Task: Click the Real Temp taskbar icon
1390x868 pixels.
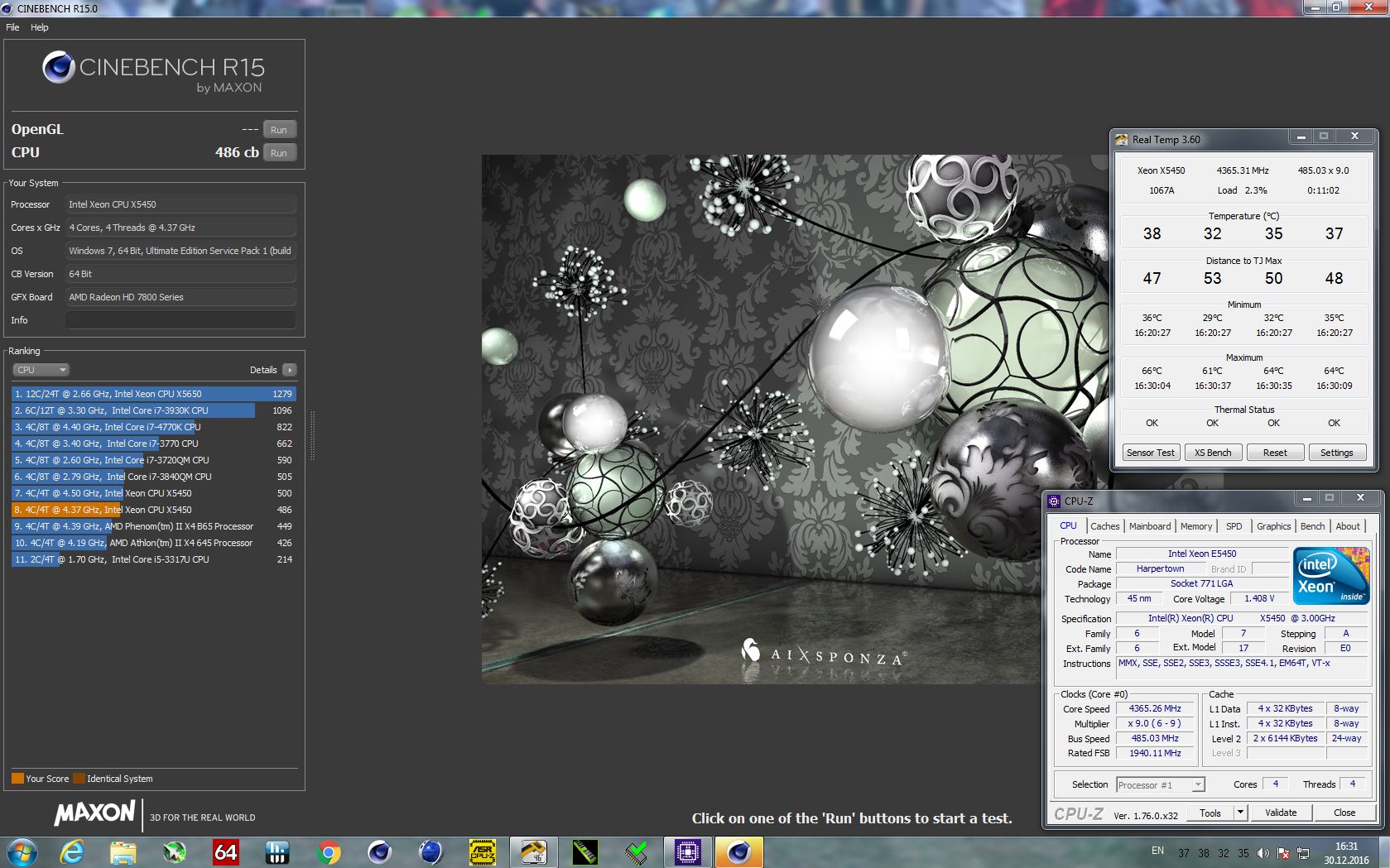Action: pos(533,851)
